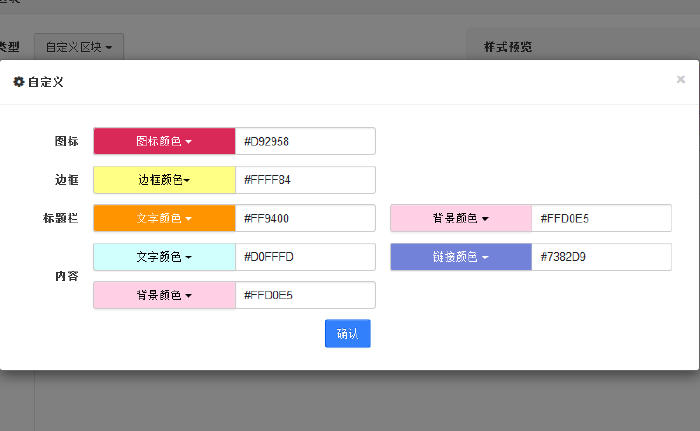This screenshot has height=431, width=700.
Task: Open the 边框颜色 color dropdown
Action: 164,180
